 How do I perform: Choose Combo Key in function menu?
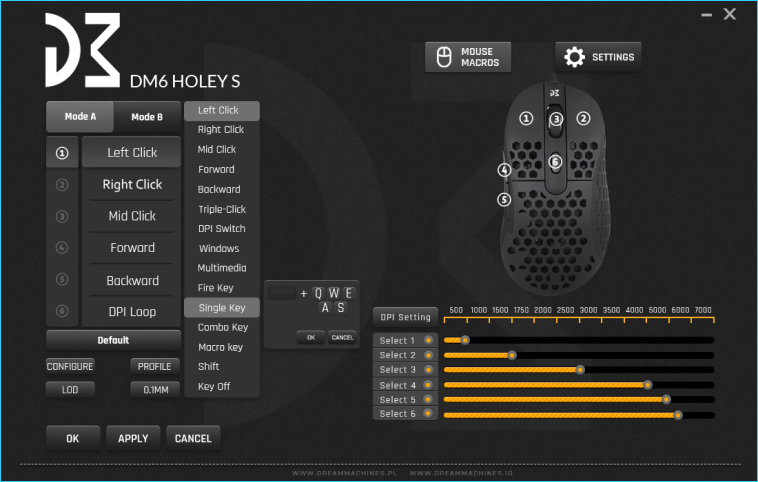tap(222, 327)
